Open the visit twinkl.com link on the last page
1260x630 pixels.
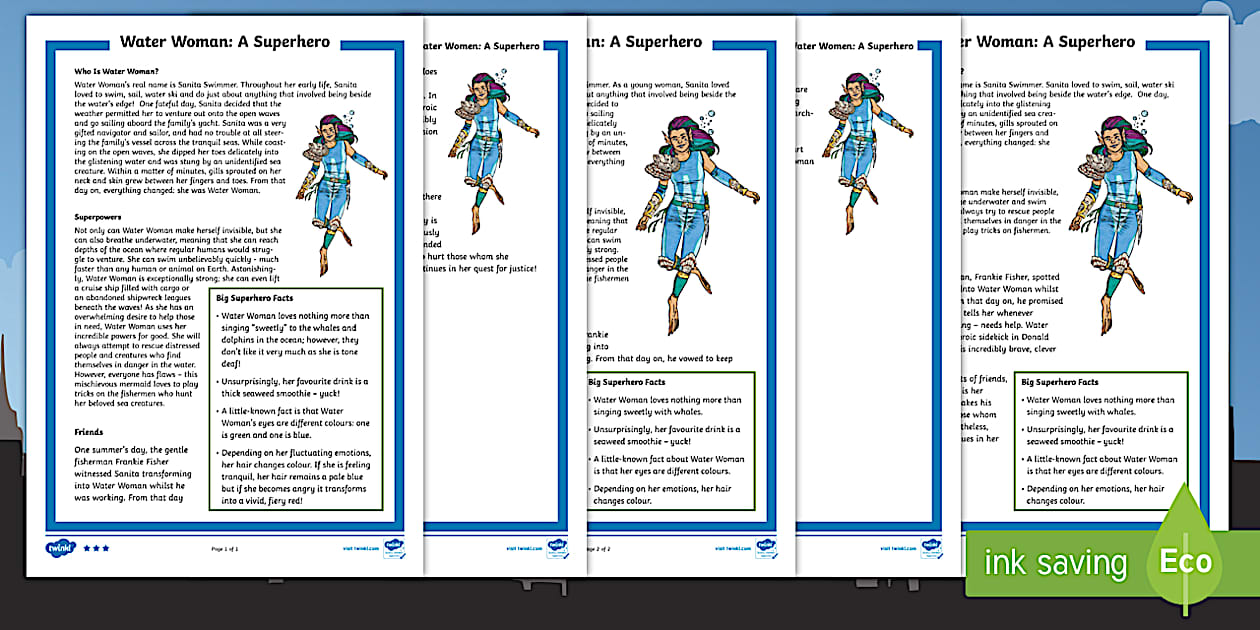click(898, 549)
